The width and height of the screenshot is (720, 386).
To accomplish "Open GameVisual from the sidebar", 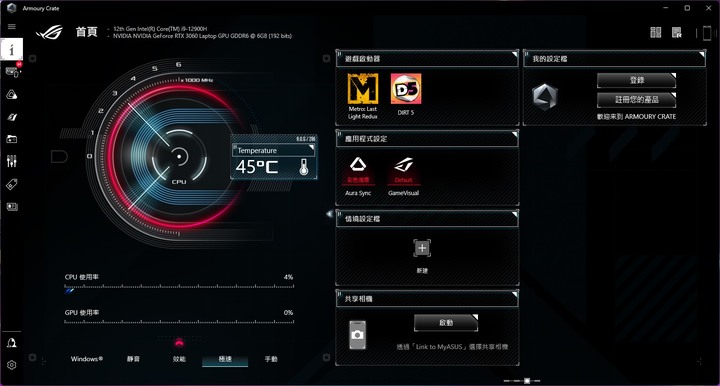I will (12, 117).
